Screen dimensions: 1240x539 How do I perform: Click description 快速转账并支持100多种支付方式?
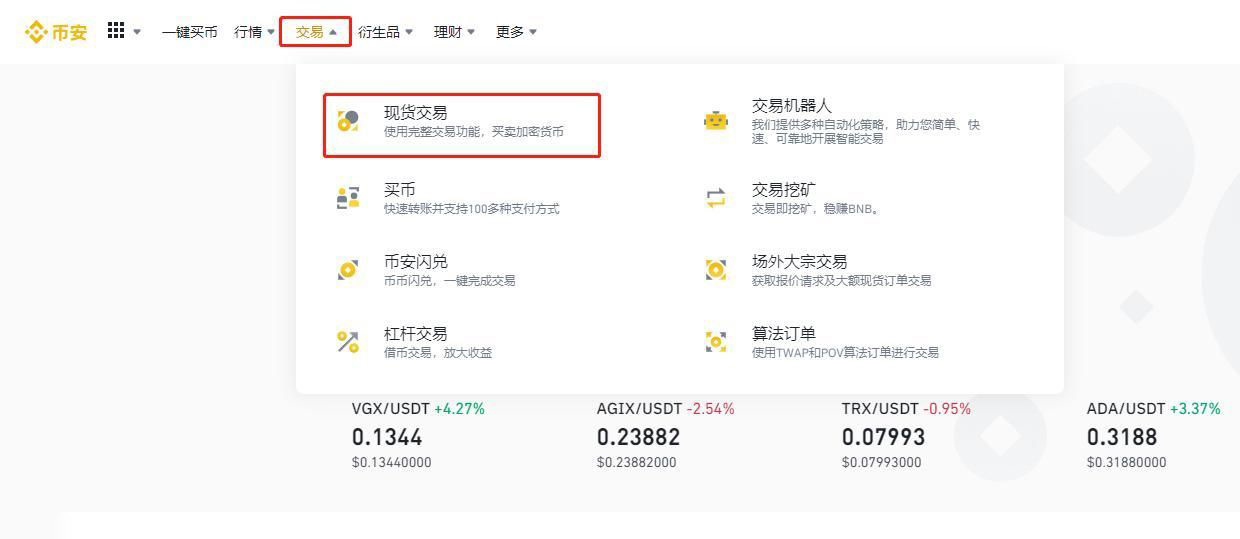[x=472, y=209]
